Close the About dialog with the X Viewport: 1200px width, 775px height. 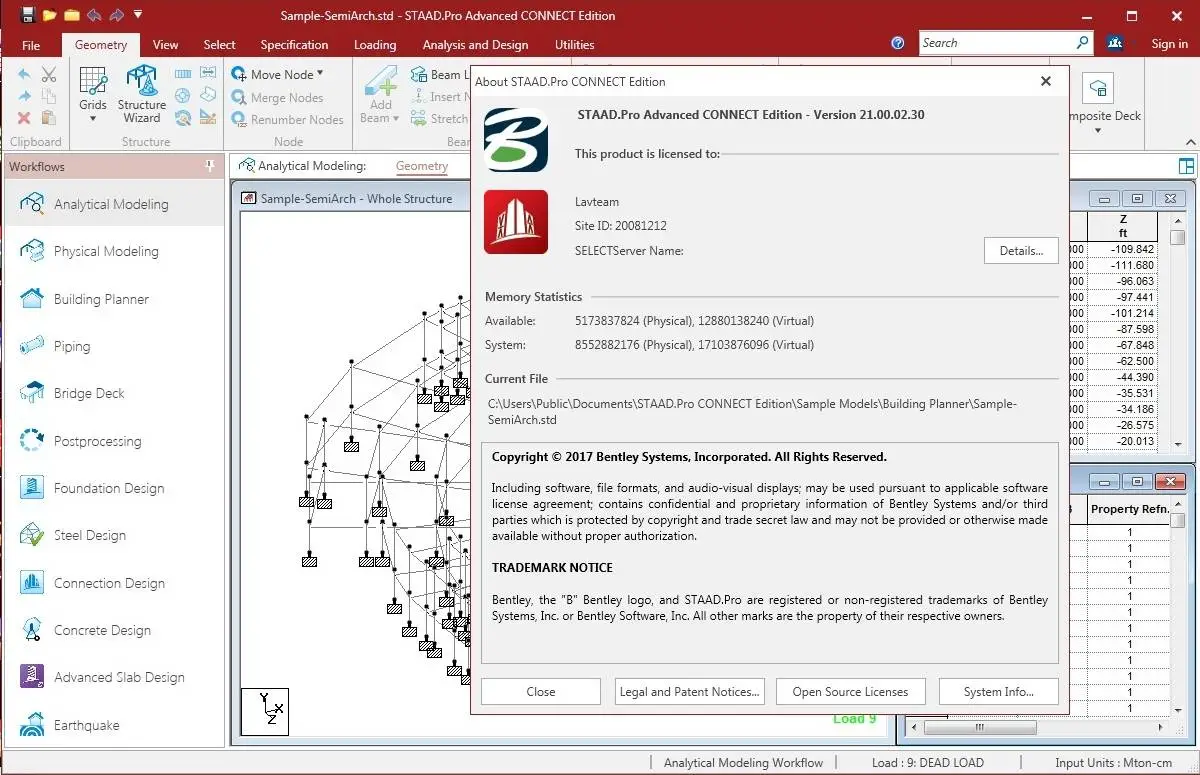pyautogui.click(x=1046, y=81)
